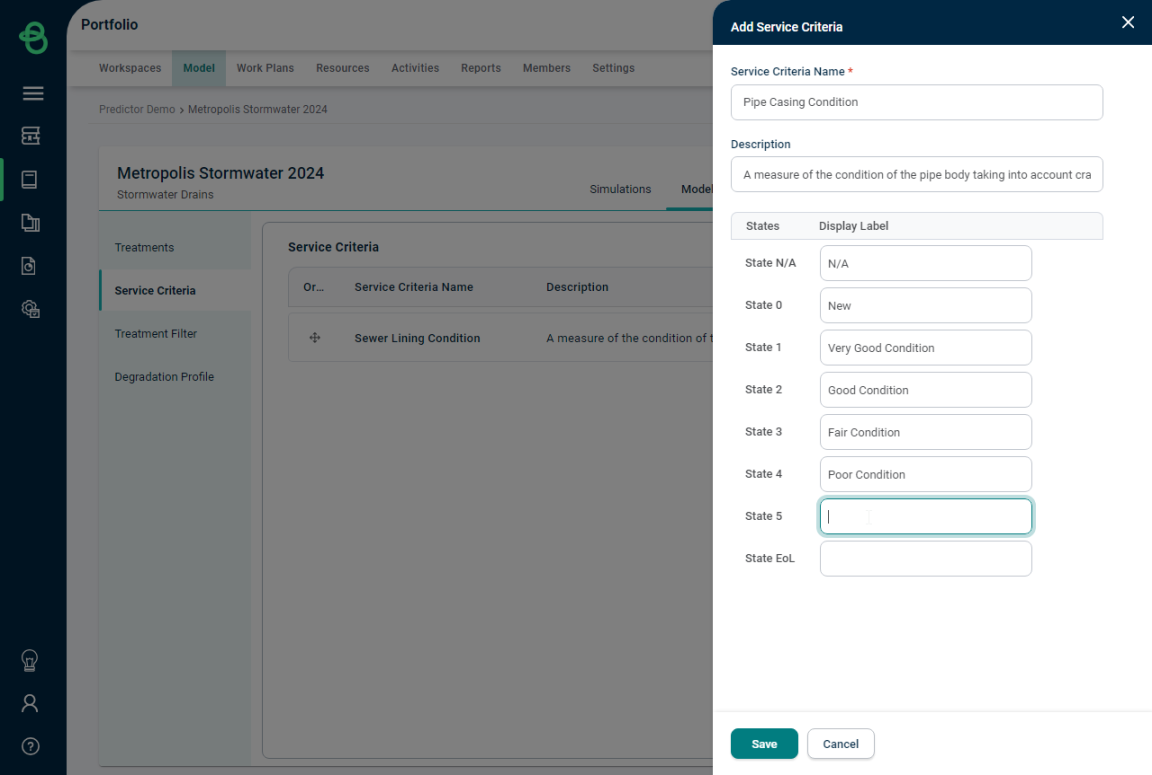
Task: Click the Description column header in table
Action: (x=577, y=287)
